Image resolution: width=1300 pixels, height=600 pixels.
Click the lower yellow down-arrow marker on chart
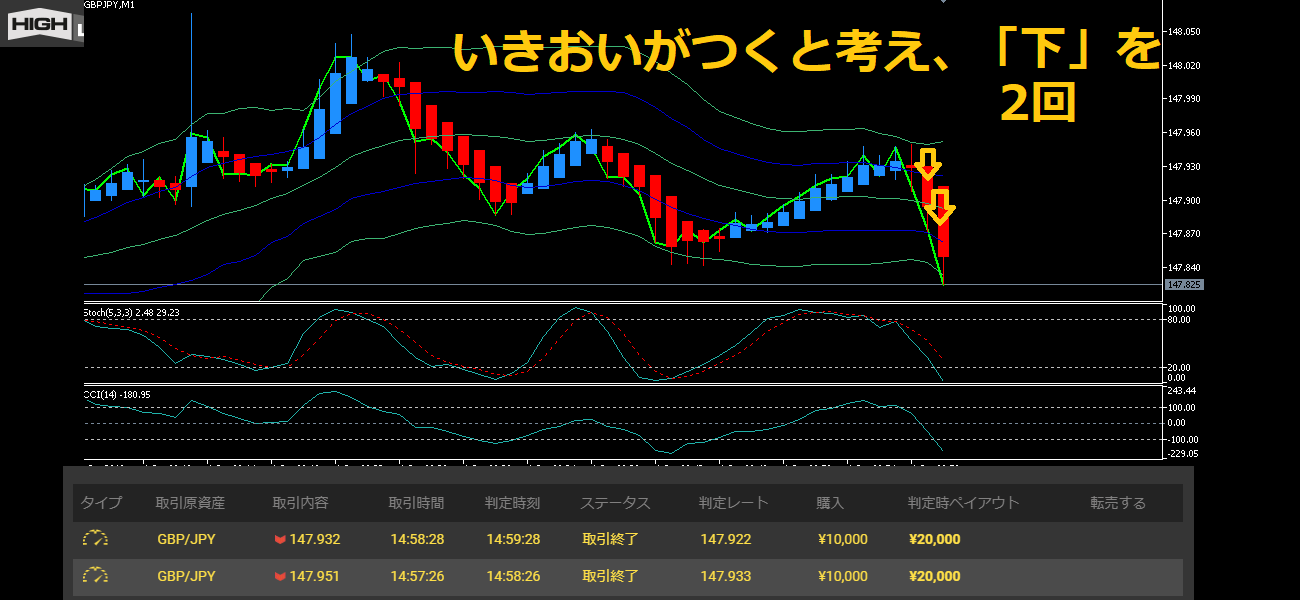pos(939,207)
